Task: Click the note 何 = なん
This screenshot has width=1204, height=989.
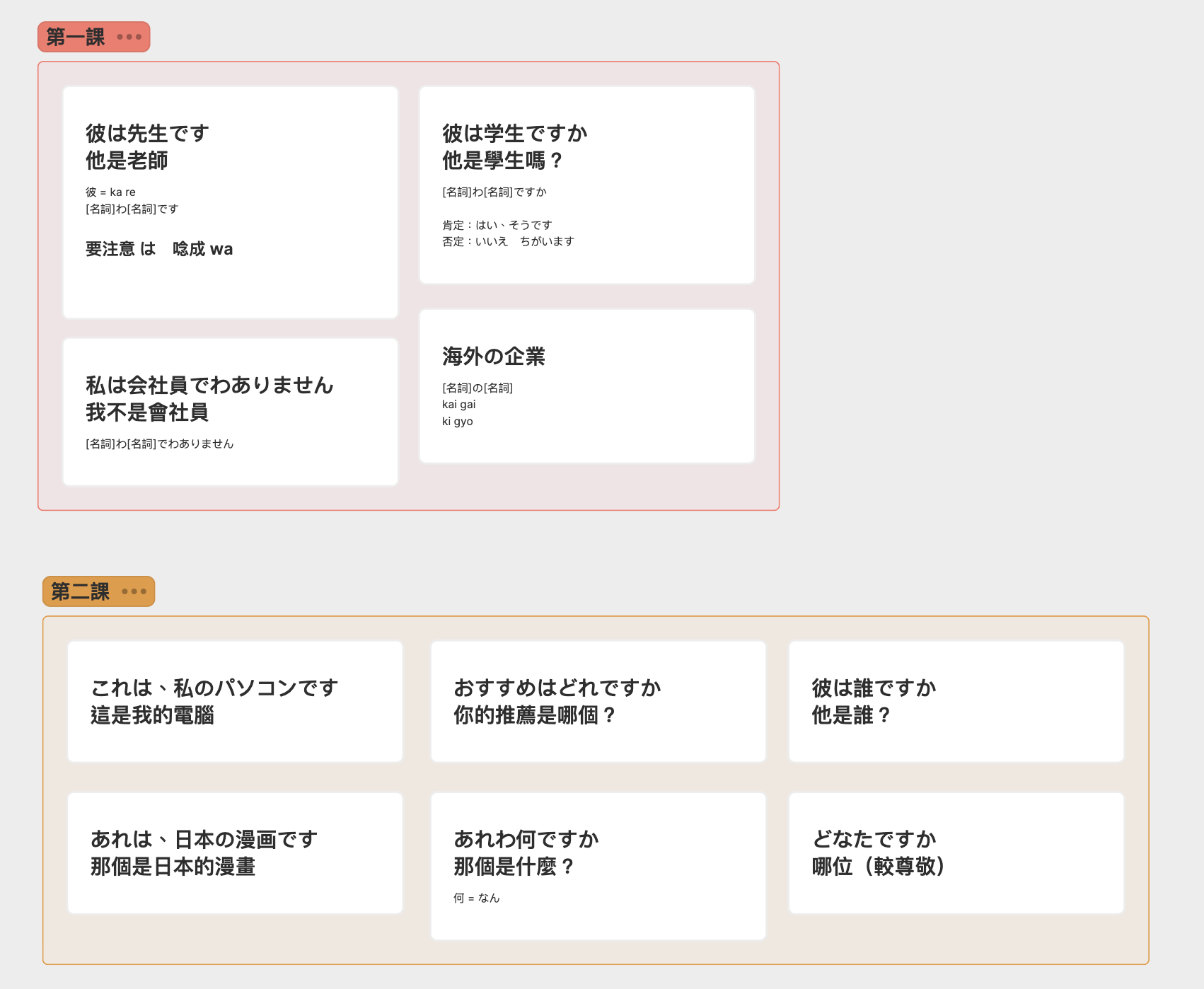Action: pos(477,898)
